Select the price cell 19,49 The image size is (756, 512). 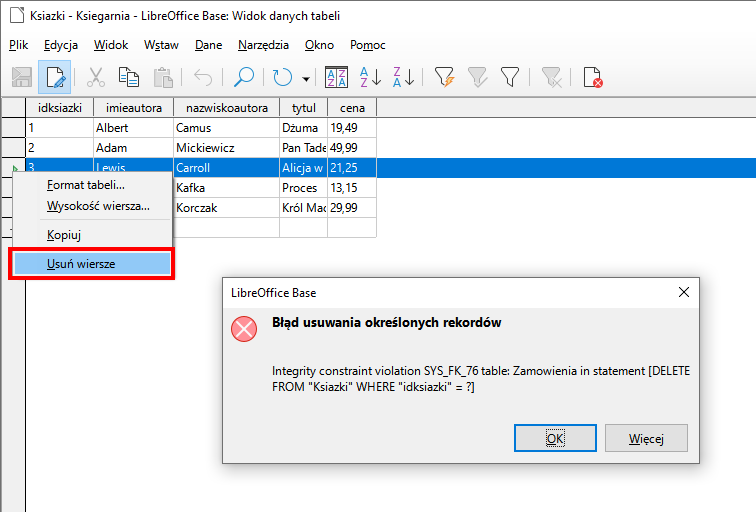(x=352, y=128)
